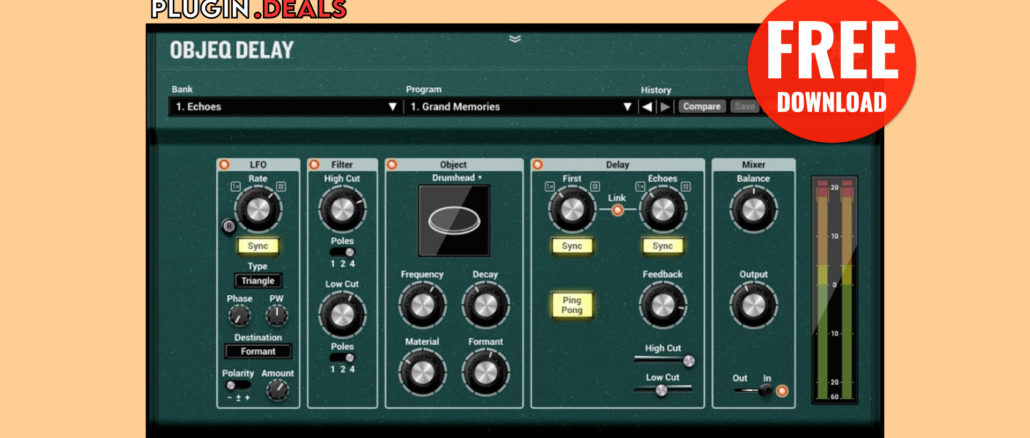Click the Delay First time knob
This screenshot has width=1030, height=438.
click(571, 209)
